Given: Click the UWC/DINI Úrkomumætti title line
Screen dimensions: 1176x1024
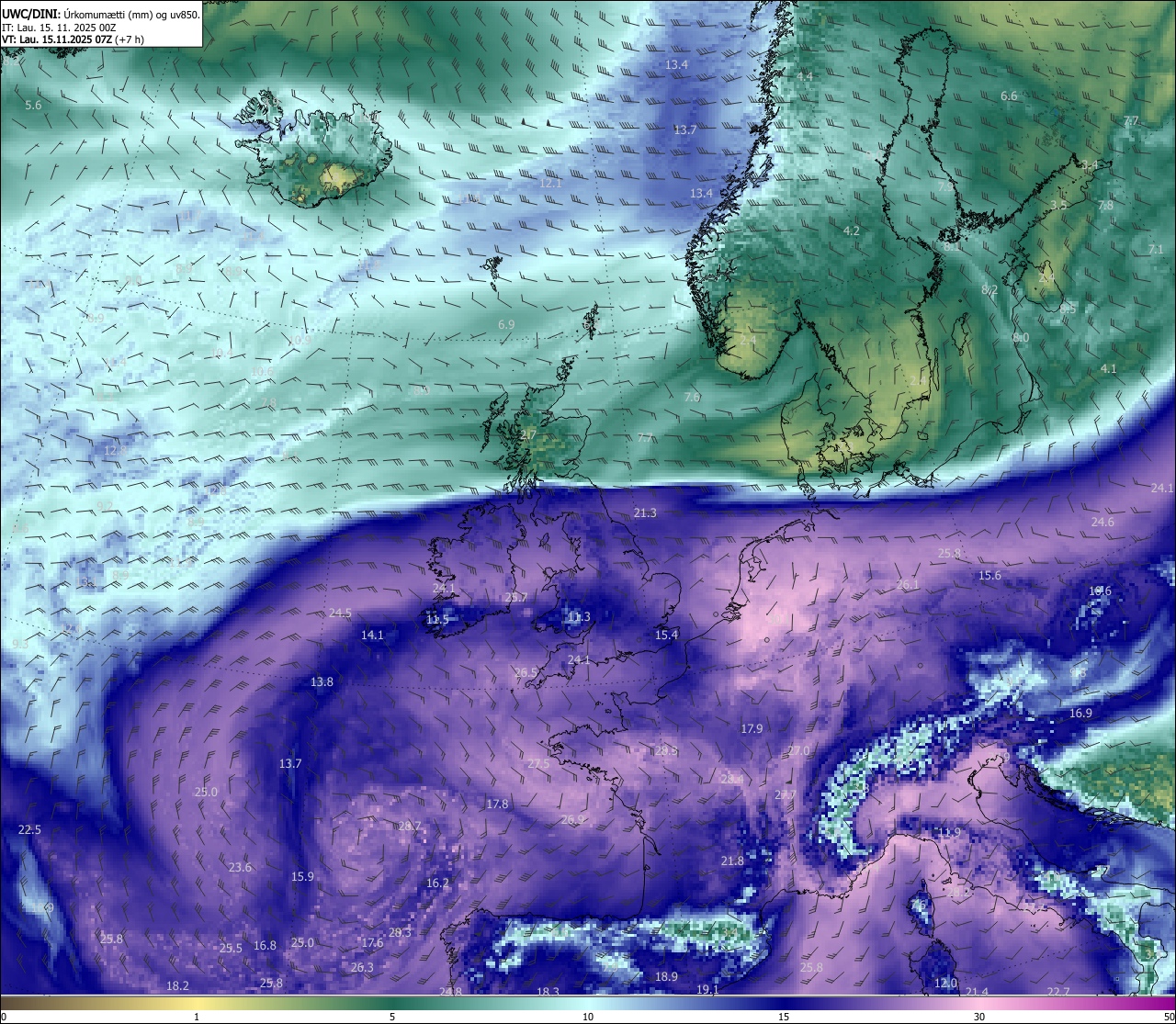Looking at the screenshot, I should point(100,14).
